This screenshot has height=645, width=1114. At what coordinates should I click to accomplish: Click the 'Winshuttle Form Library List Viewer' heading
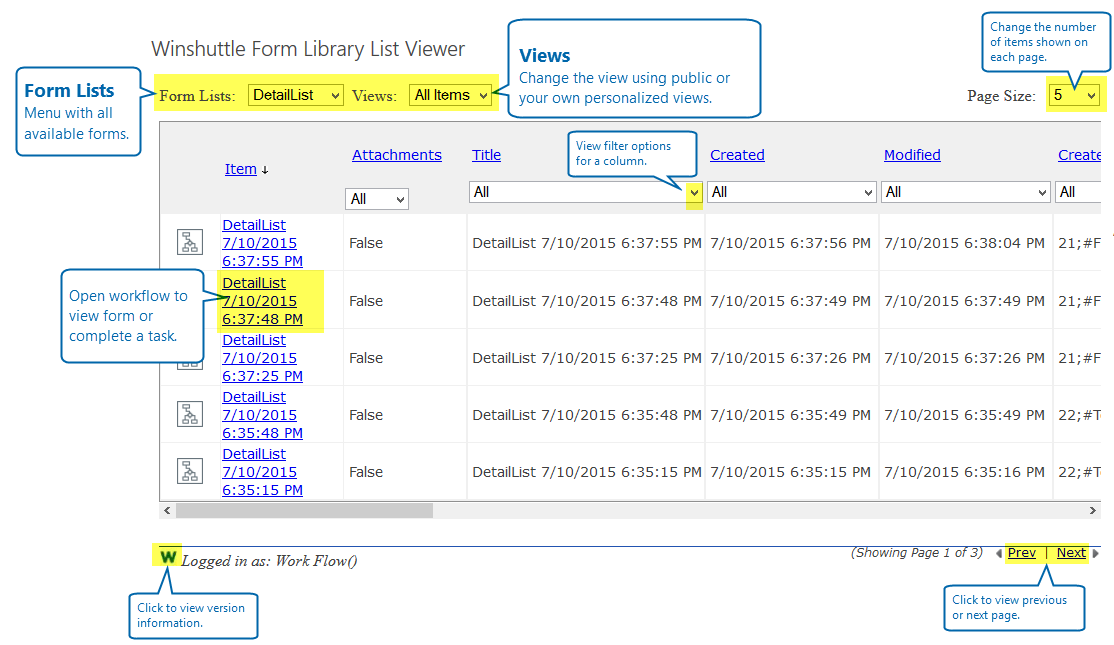[x=308, y=49]
